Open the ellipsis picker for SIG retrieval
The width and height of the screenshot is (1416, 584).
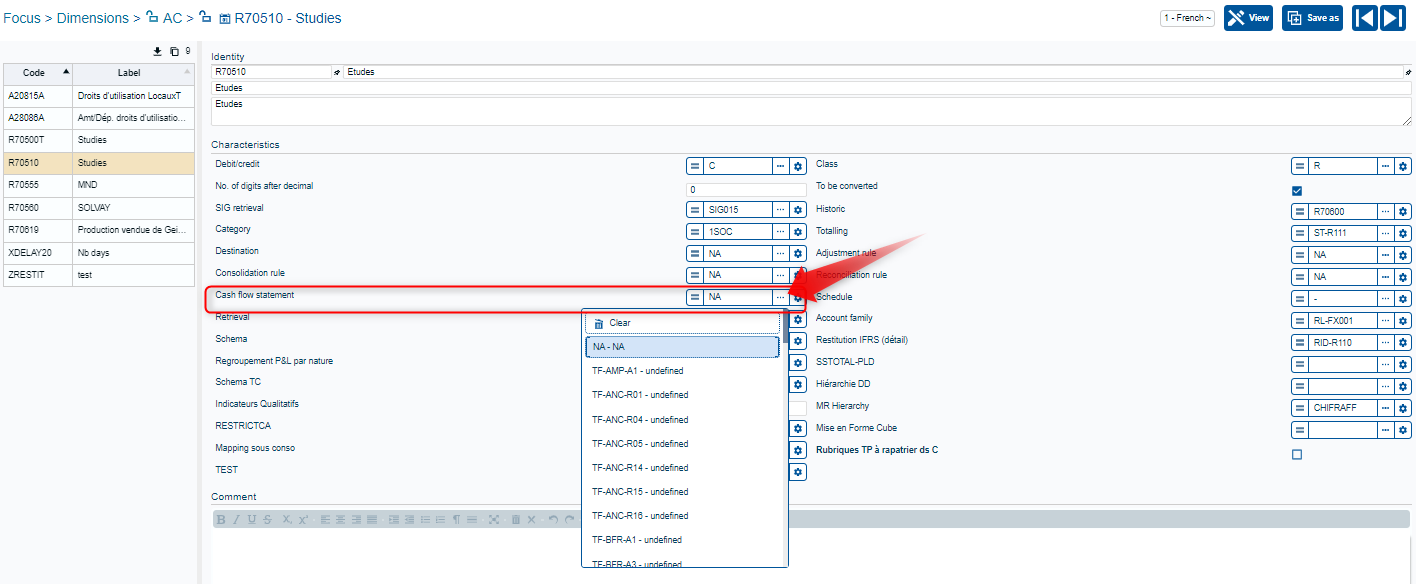pyautogui.click(x=781, y=210)
